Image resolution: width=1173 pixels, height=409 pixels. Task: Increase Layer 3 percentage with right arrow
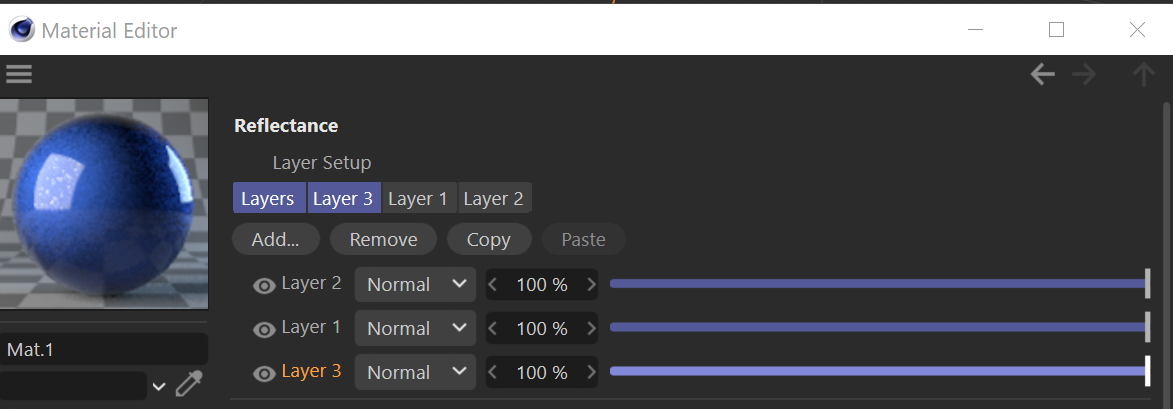point(591,373)
